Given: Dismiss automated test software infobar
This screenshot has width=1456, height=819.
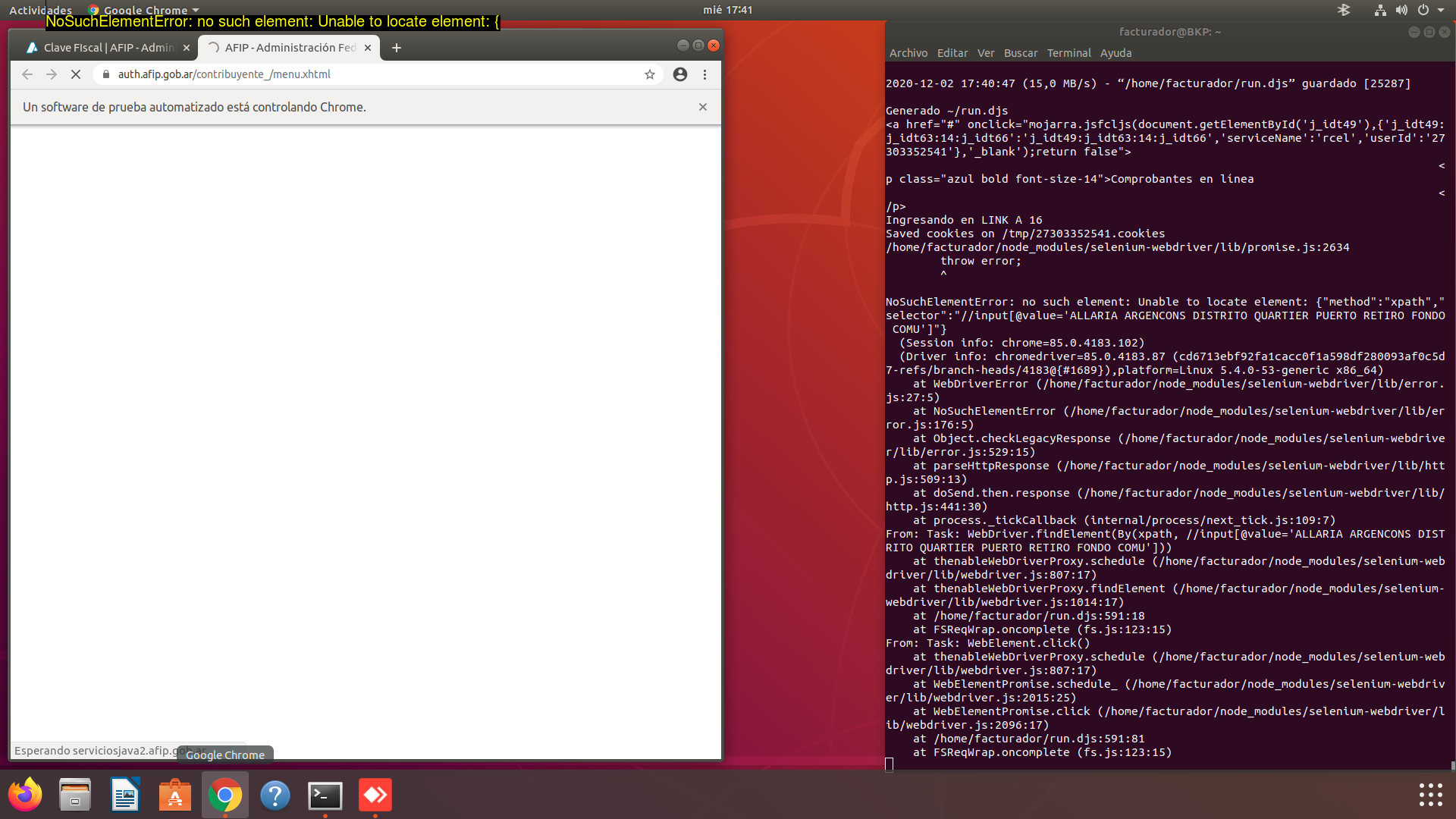Looking at the screenshot, I should 703,107.
